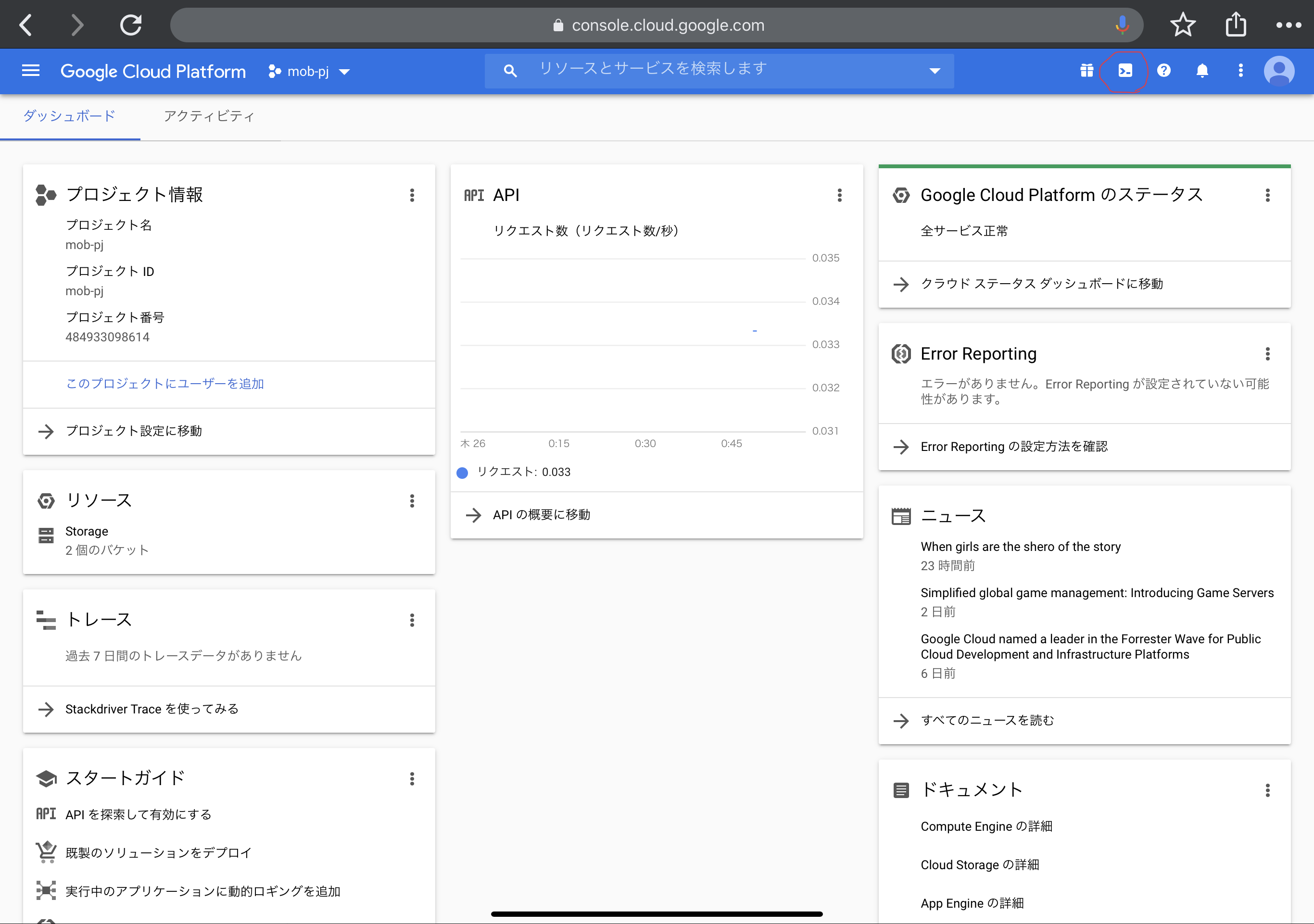
Task: Click このプロジェクトにユーザーを追加 link
Action: [165, 383]
